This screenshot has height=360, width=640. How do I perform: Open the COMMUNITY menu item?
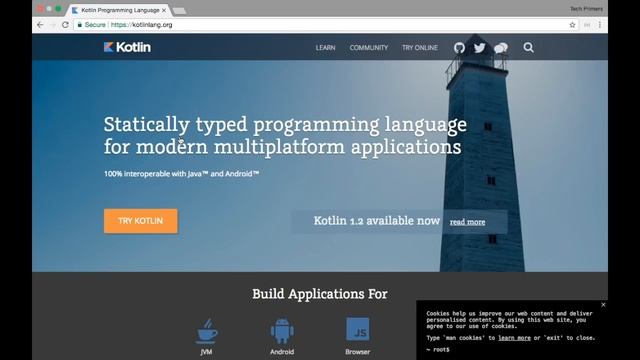click(x=369, y=48)
